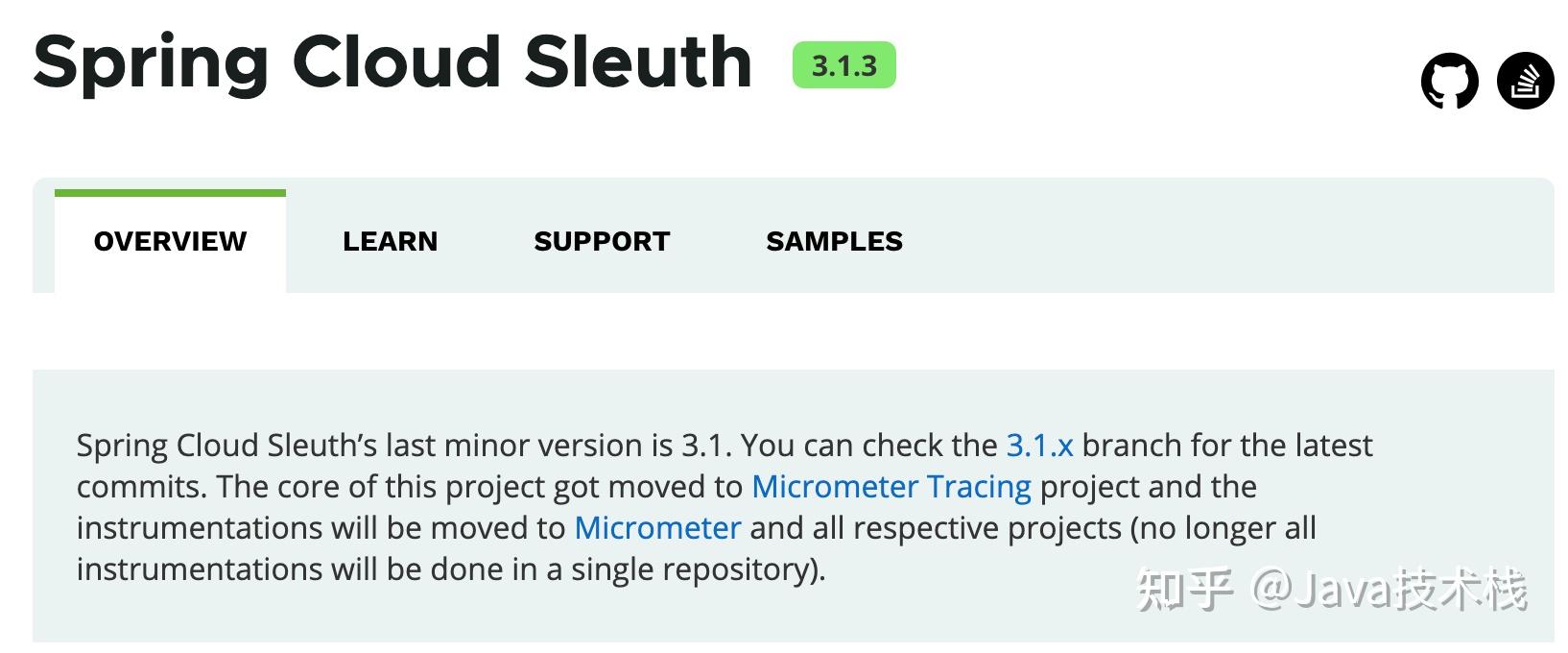Click the text 'instrumentations will be moved to'
Screen dimensions: 1568x653
[321, 528]
